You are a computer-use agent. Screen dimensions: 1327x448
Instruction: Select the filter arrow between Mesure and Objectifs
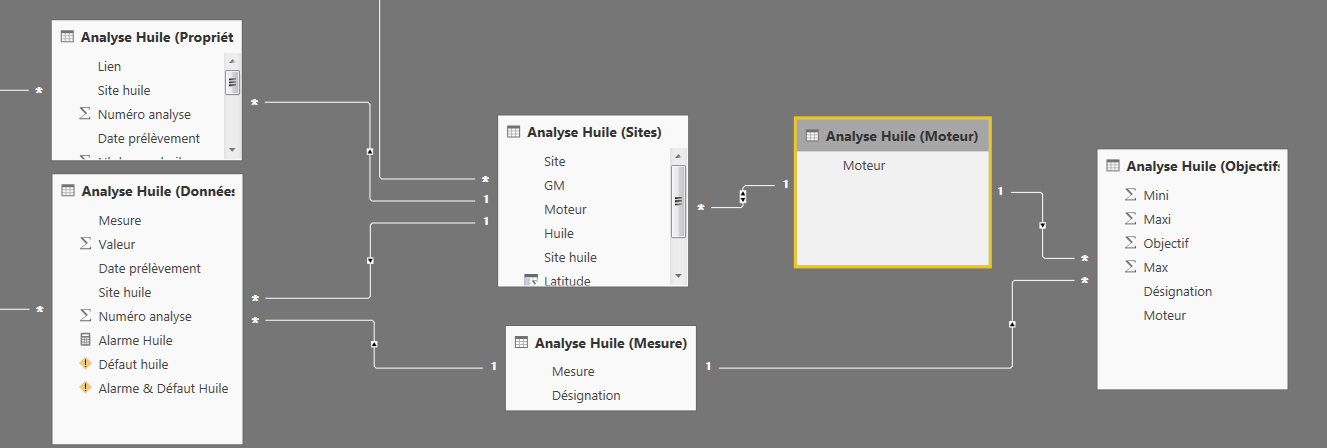pyautogui.click(x=1013, y=324)
